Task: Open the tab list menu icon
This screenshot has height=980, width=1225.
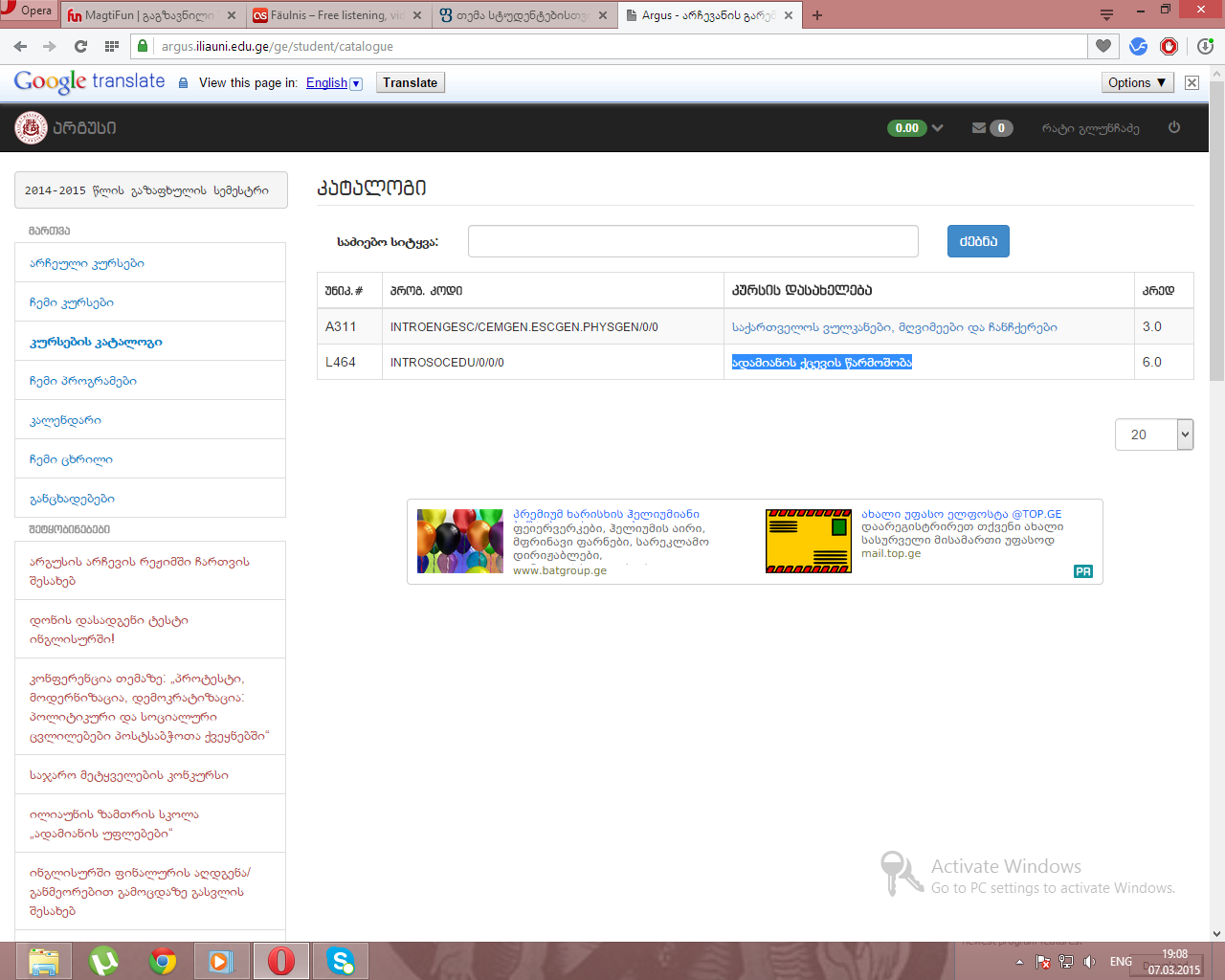Action: coord(1106,14)
